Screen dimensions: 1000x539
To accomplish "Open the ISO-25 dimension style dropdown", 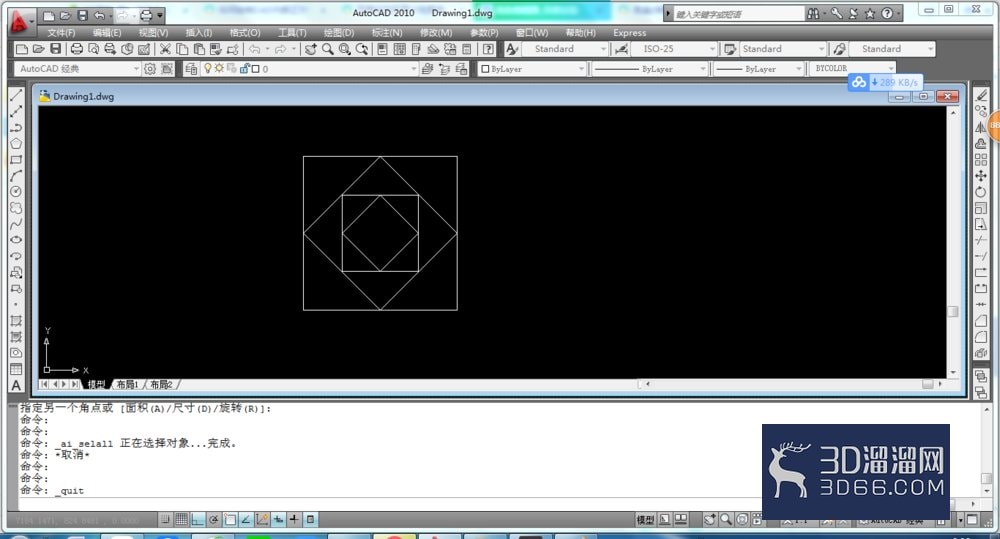I will tap(675, 49).
